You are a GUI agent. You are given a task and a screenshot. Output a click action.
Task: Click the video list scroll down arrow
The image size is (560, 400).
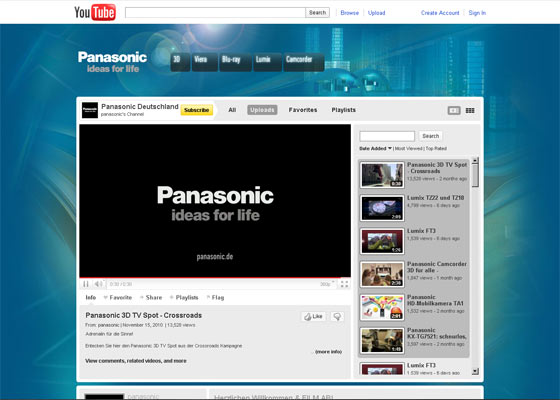click(475, 371)
